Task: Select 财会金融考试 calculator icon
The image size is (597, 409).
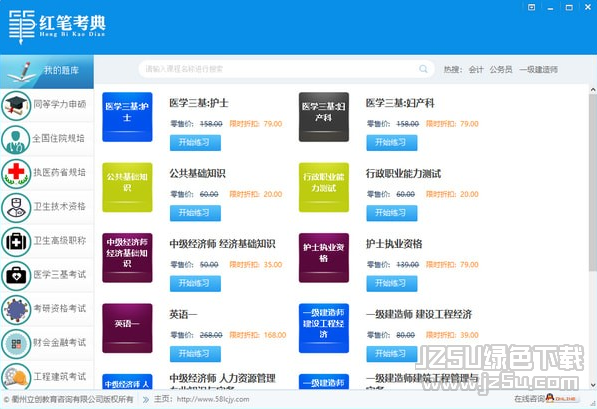Action: click(x=16, y=344)
